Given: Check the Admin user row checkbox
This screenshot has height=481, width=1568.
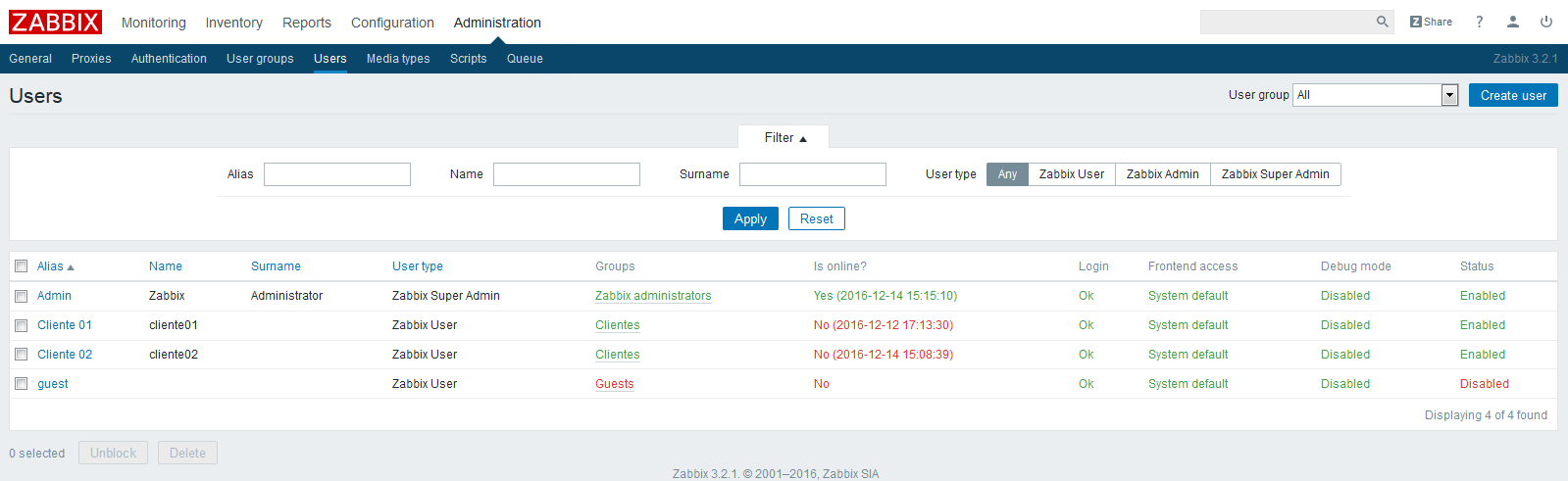Looking at the screenshot, I should click(x=21, y=296).
